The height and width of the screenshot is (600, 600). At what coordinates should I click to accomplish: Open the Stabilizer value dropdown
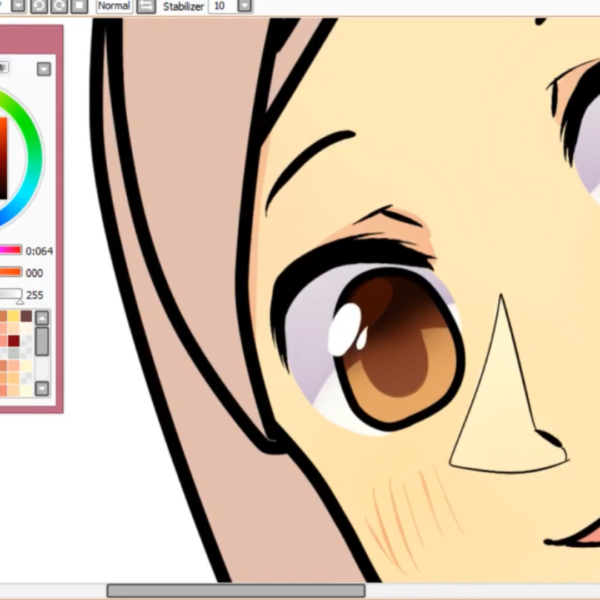click(245, 6)
